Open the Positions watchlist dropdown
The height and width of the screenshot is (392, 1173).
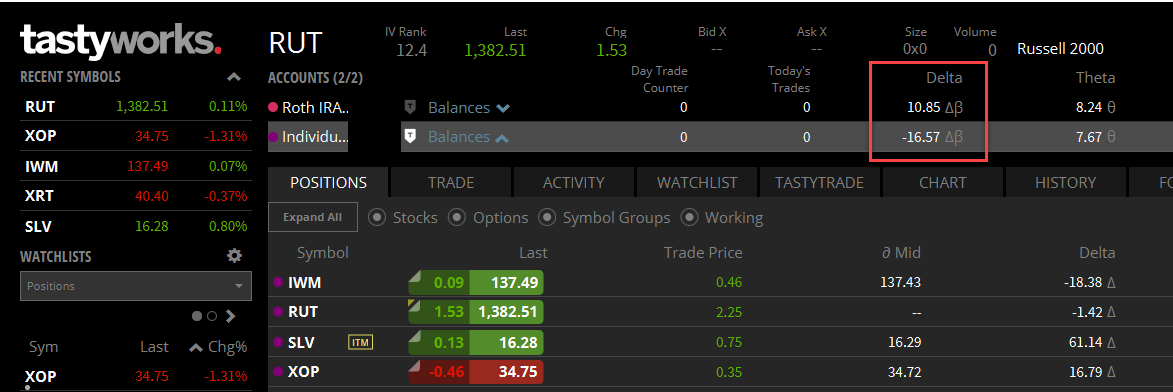[136, 286]
